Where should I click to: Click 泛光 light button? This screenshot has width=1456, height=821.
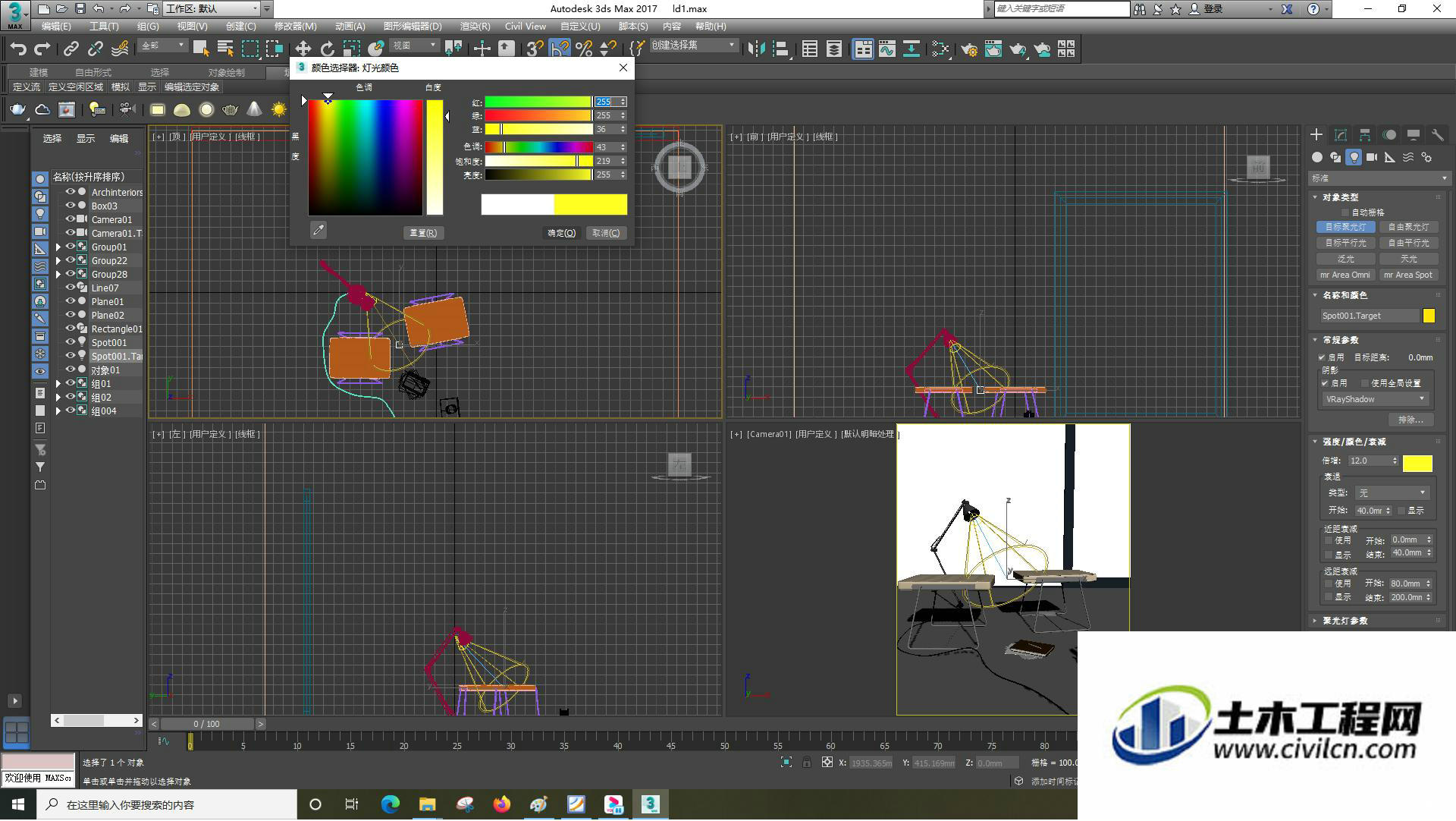(1346, 259)
